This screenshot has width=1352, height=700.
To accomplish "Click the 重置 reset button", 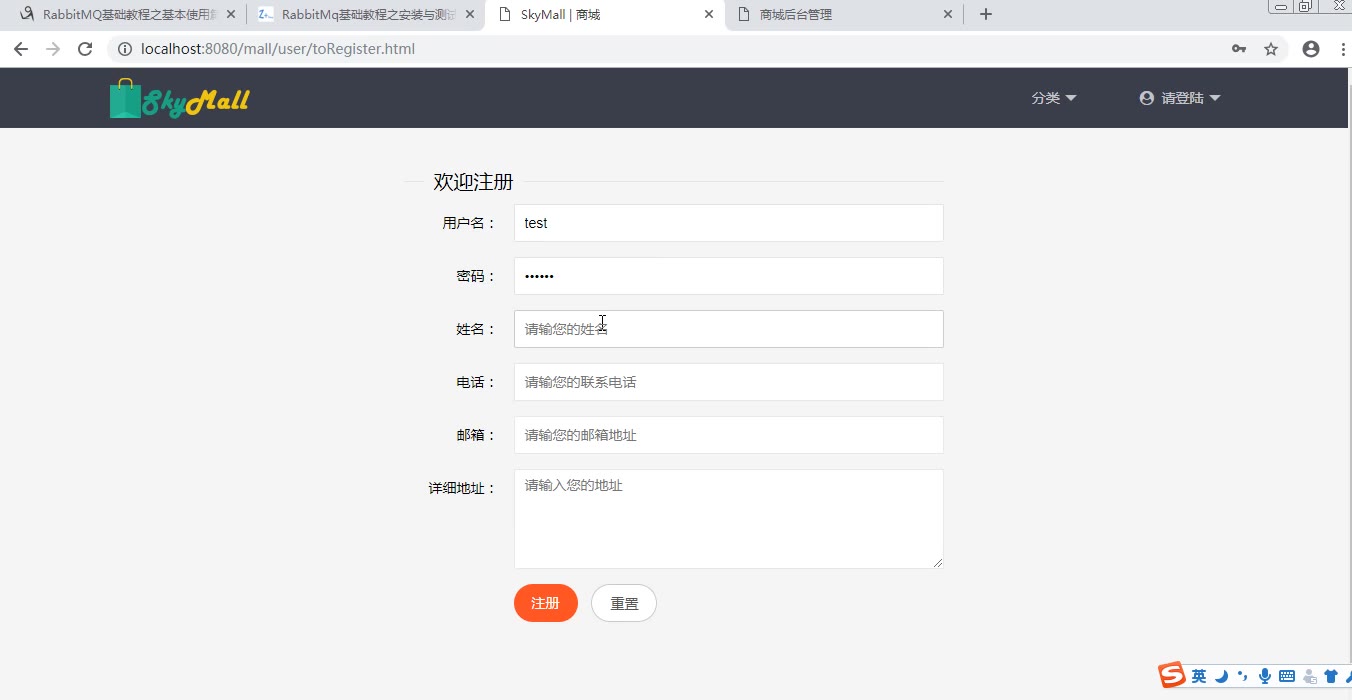I will point(624,603).
